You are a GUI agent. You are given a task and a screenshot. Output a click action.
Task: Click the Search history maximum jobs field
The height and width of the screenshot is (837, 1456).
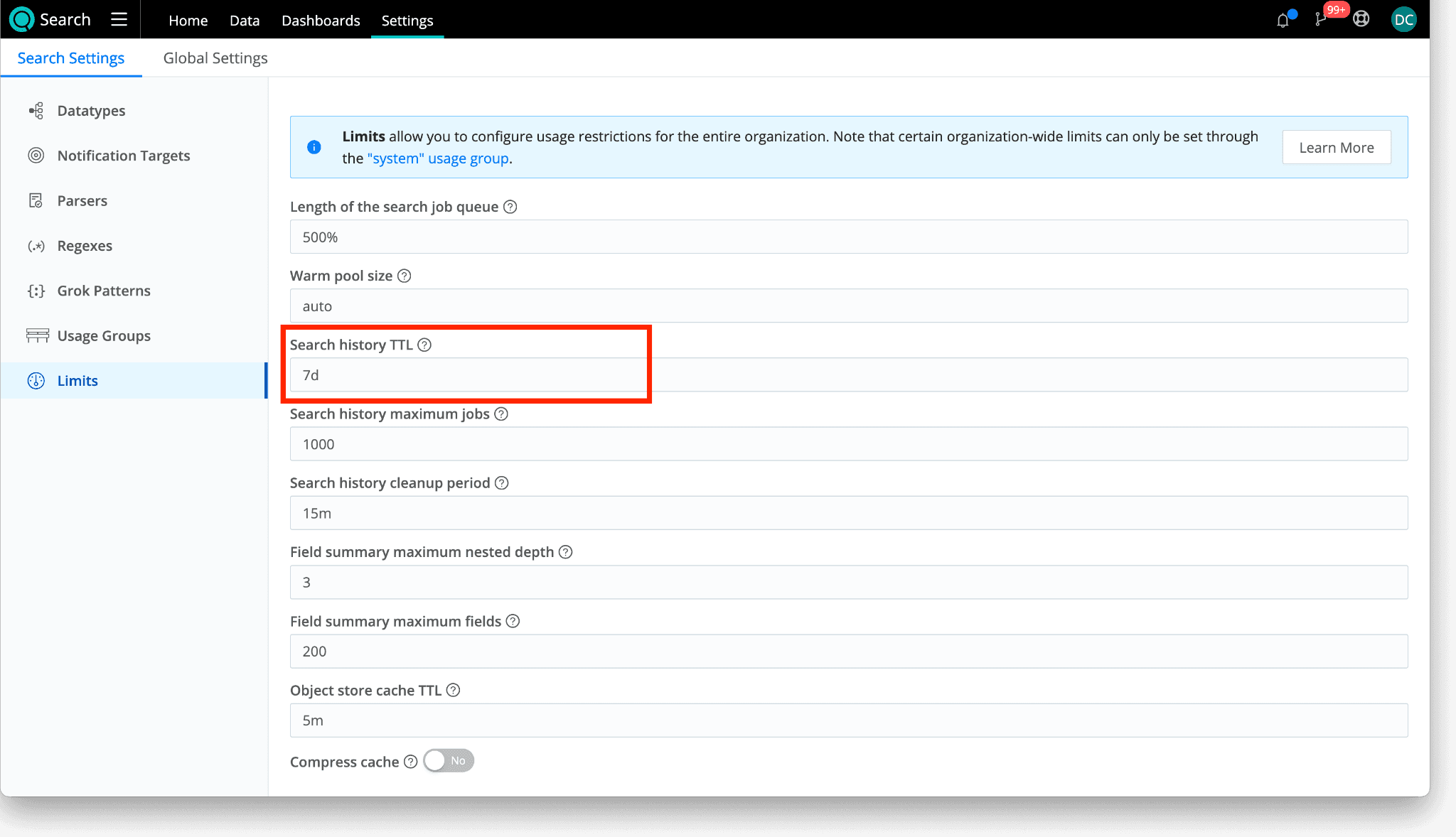click(848, 444)
